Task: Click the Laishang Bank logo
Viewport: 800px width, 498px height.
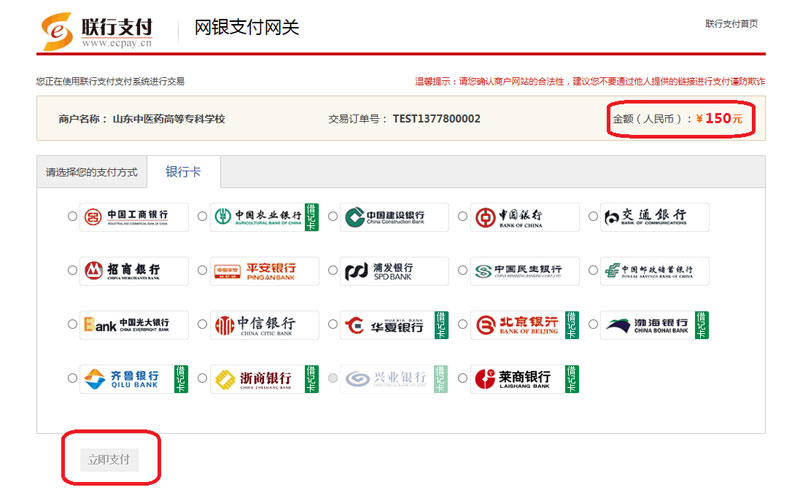Action: (x=525, y=379)
